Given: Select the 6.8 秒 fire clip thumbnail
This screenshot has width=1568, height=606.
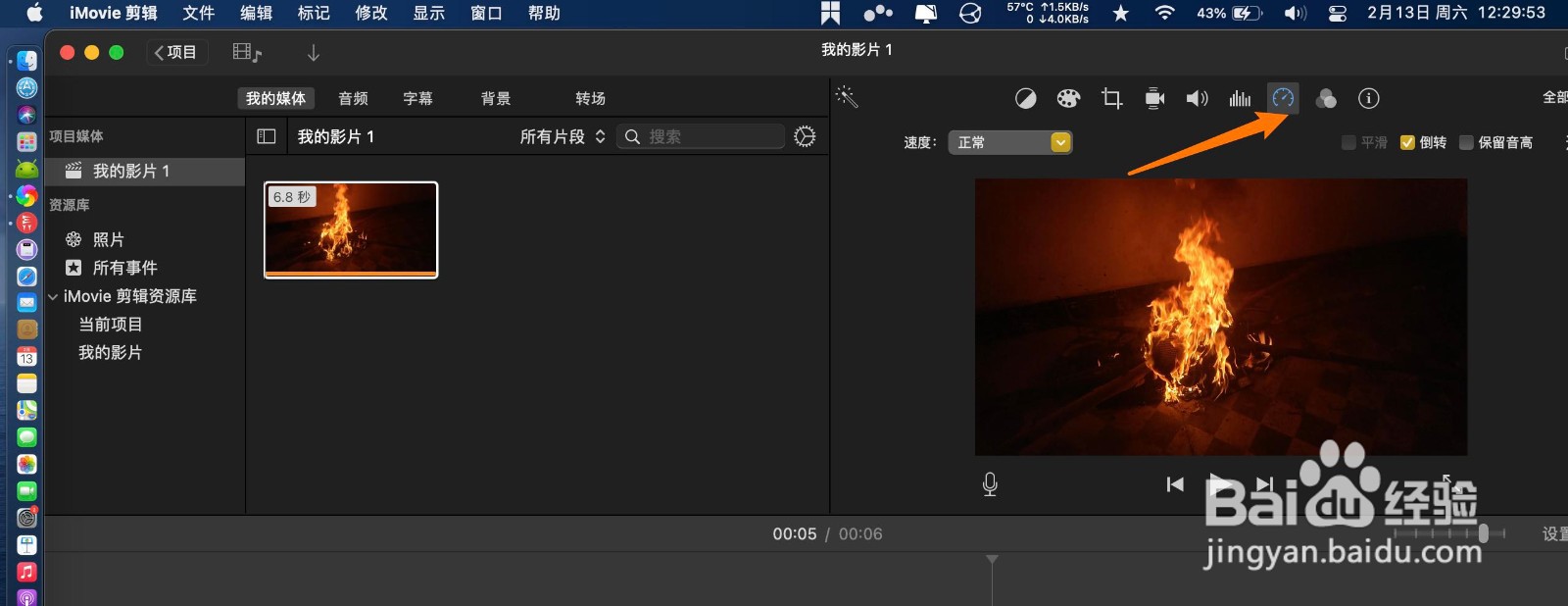Looking at the screenshot, I should coord(351,230).
